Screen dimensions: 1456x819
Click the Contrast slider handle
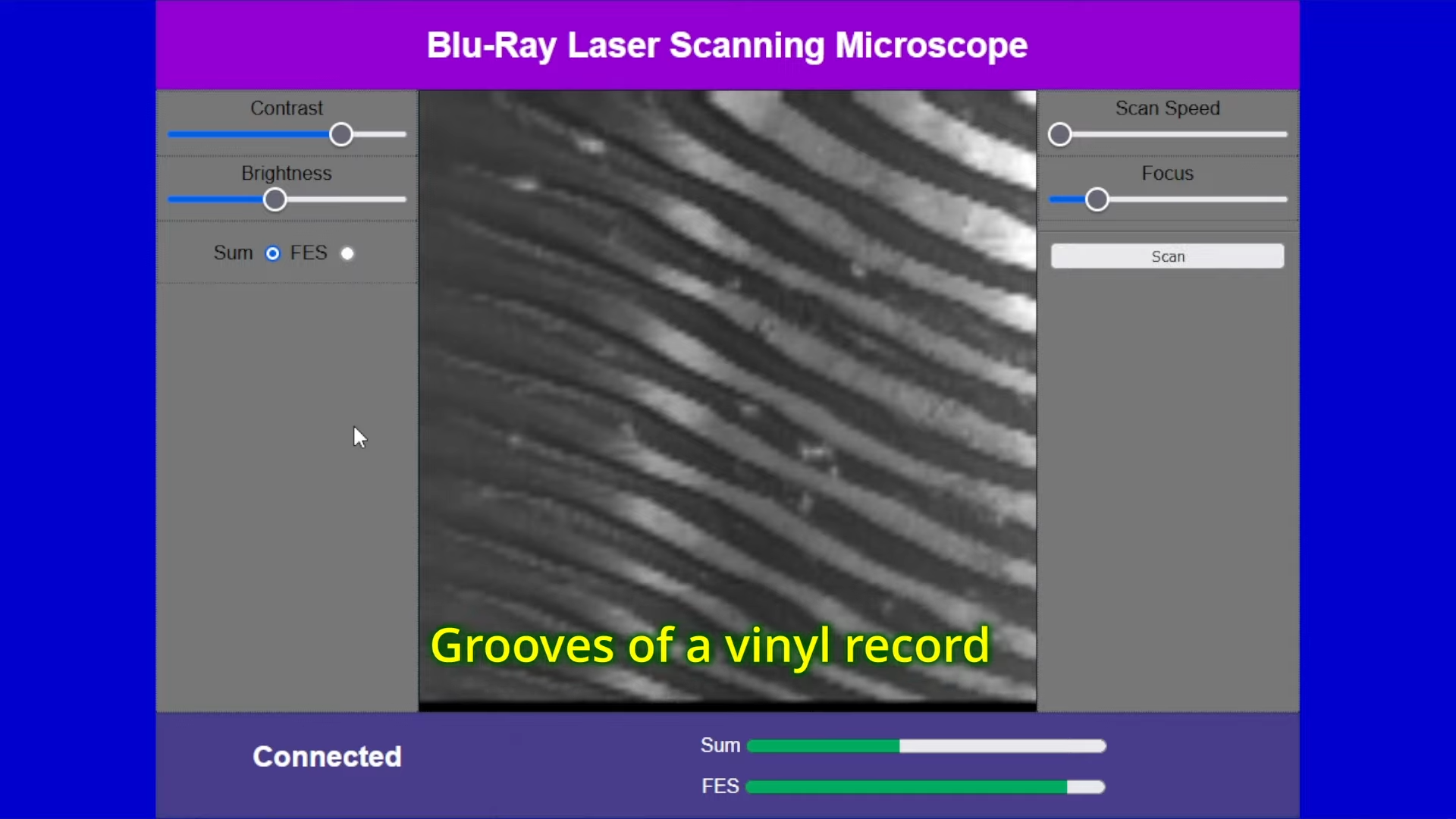click(340, 134)
